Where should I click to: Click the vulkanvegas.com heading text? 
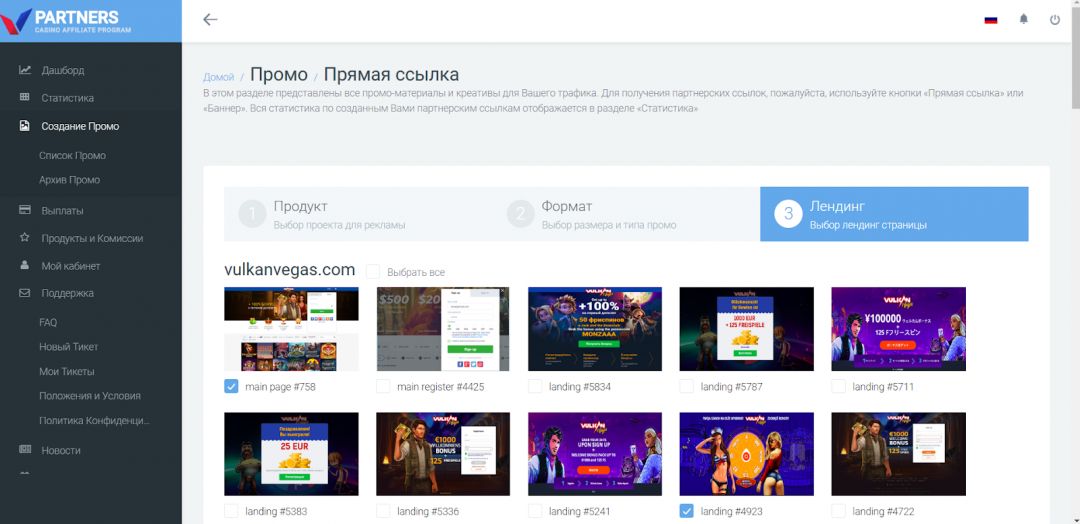coord(289,270)
